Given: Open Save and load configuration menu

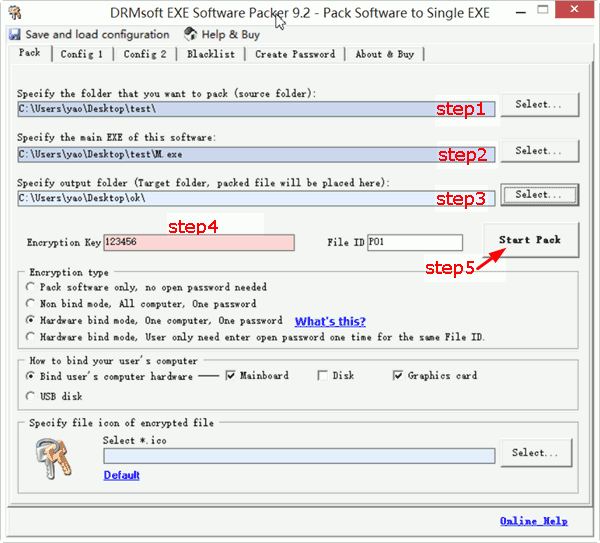Looking at the screenshot, I should pyautogui.click(x=97, y=34).
